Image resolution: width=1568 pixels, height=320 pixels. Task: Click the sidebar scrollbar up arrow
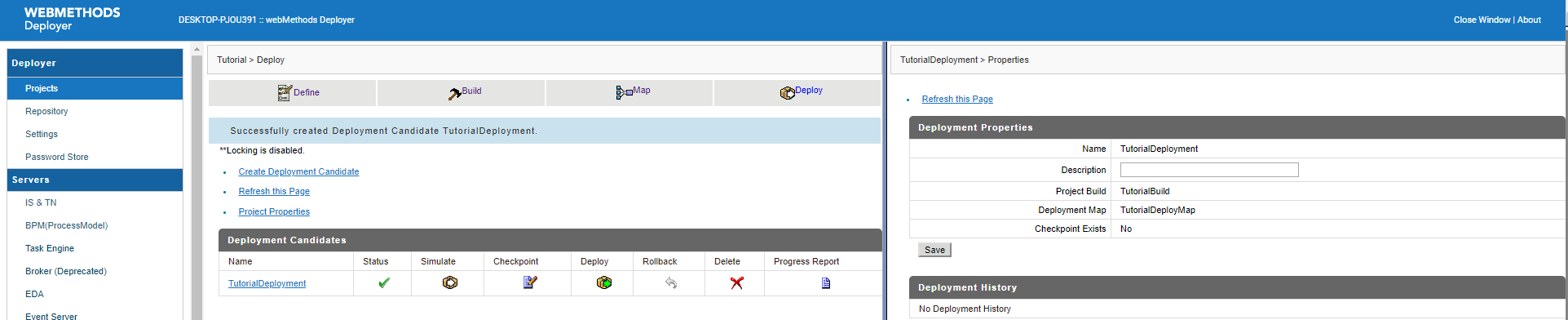pyautogui.click(x=197, y=50)
